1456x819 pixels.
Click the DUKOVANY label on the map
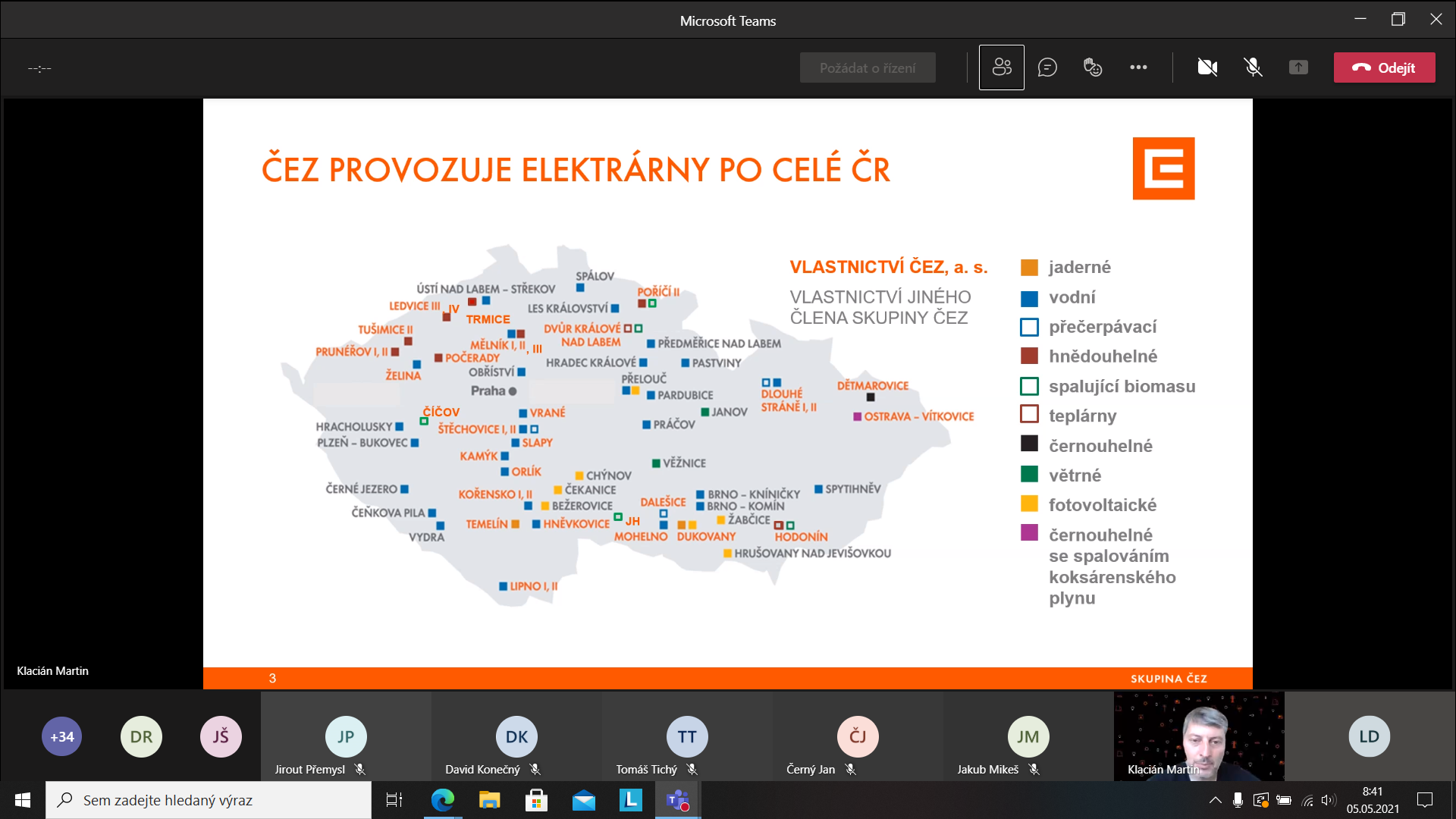(706, 536)
